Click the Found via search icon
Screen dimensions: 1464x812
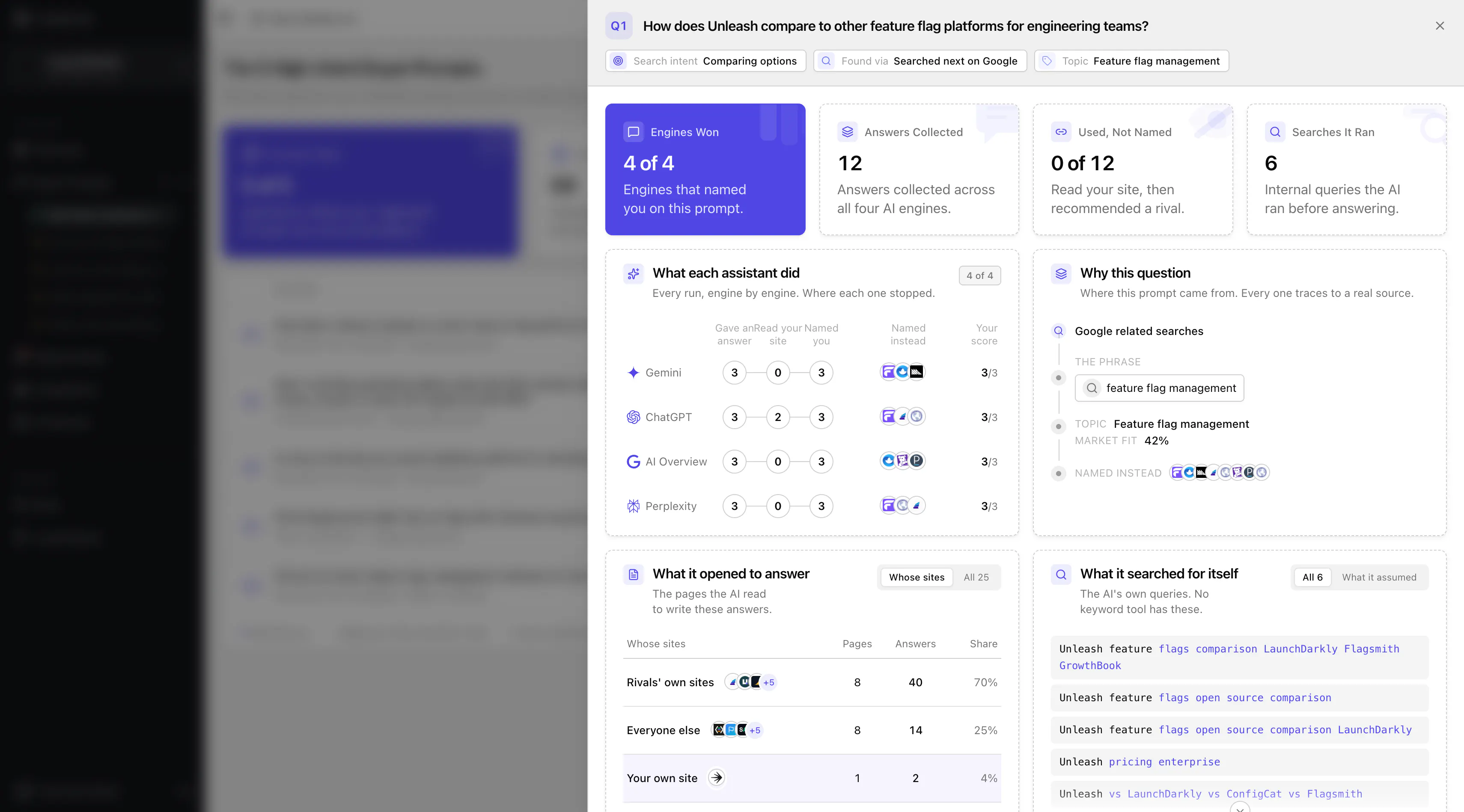pos(826,61)
